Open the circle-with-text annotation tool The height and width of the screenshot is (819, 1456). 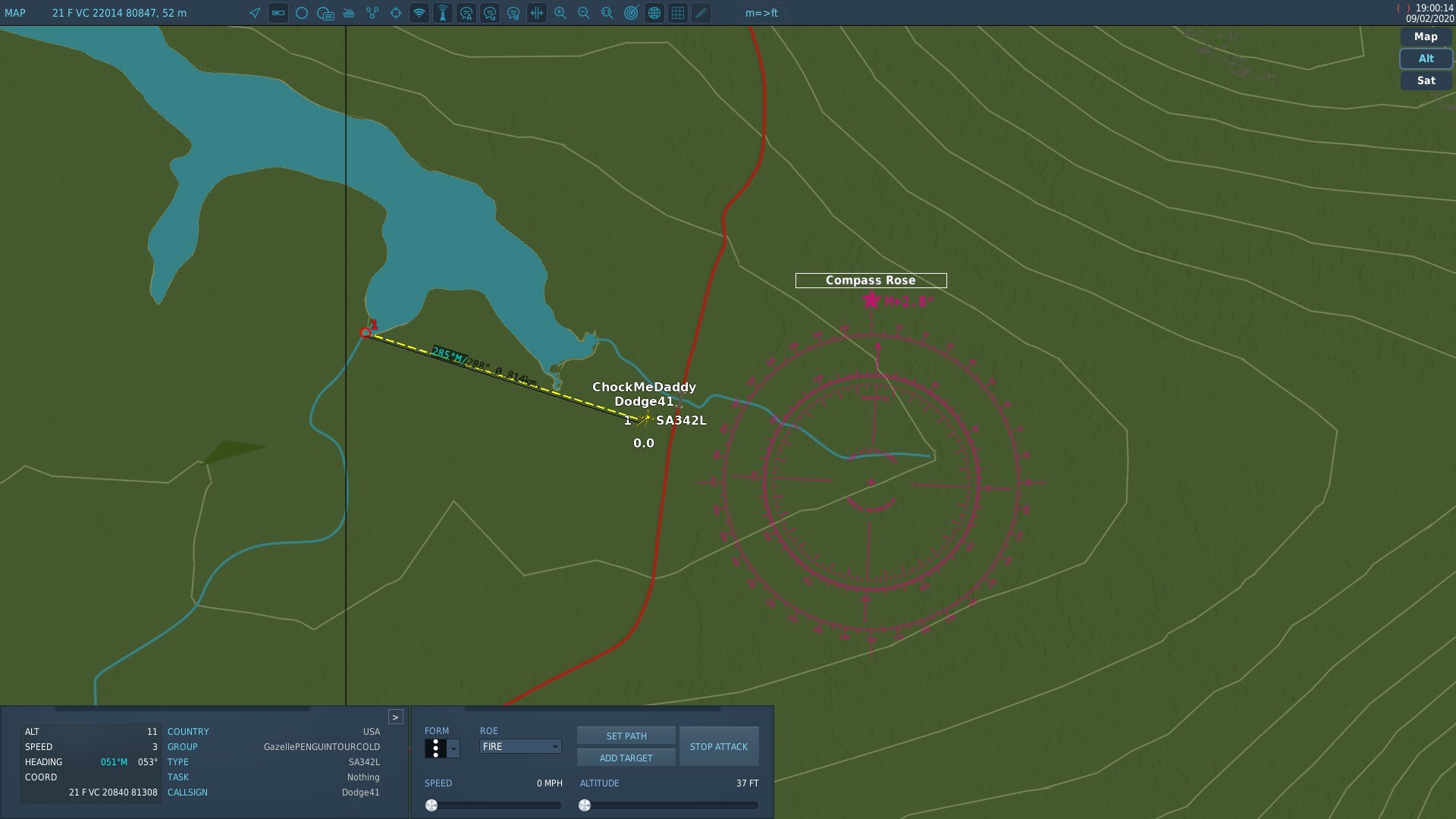tap(325, 13)
